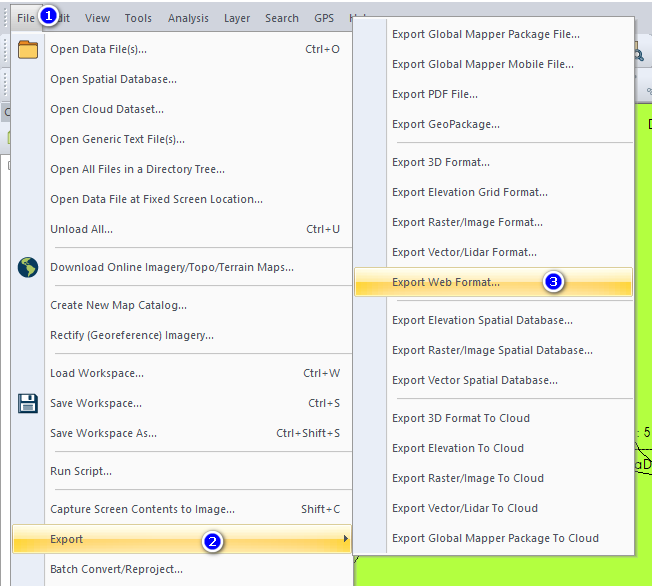The width and height of the screenshot is (652, 586).
Task: Open the File menu
Action: coord(26,18)
